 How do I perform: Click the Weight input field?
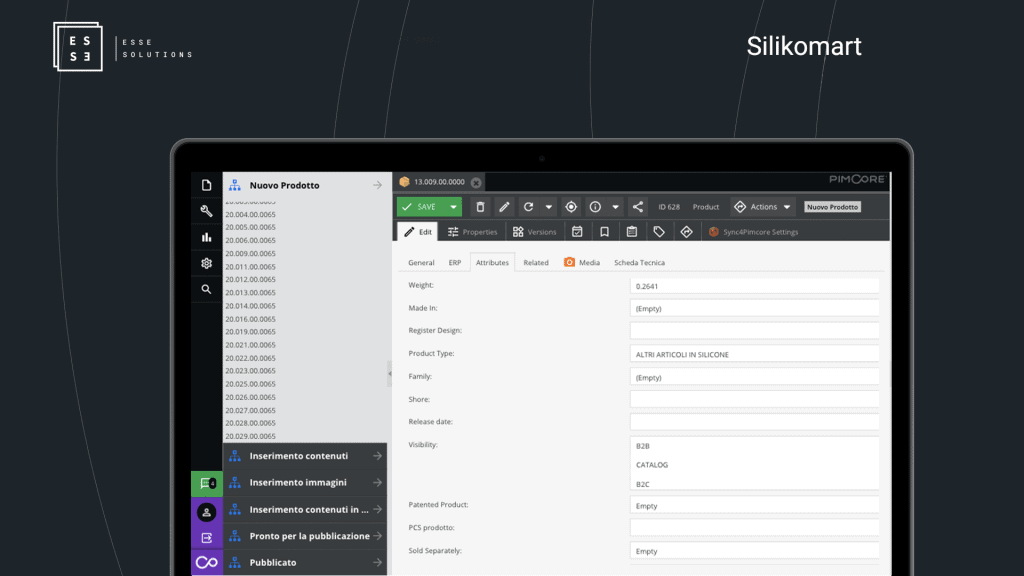[x=754, y=286]
